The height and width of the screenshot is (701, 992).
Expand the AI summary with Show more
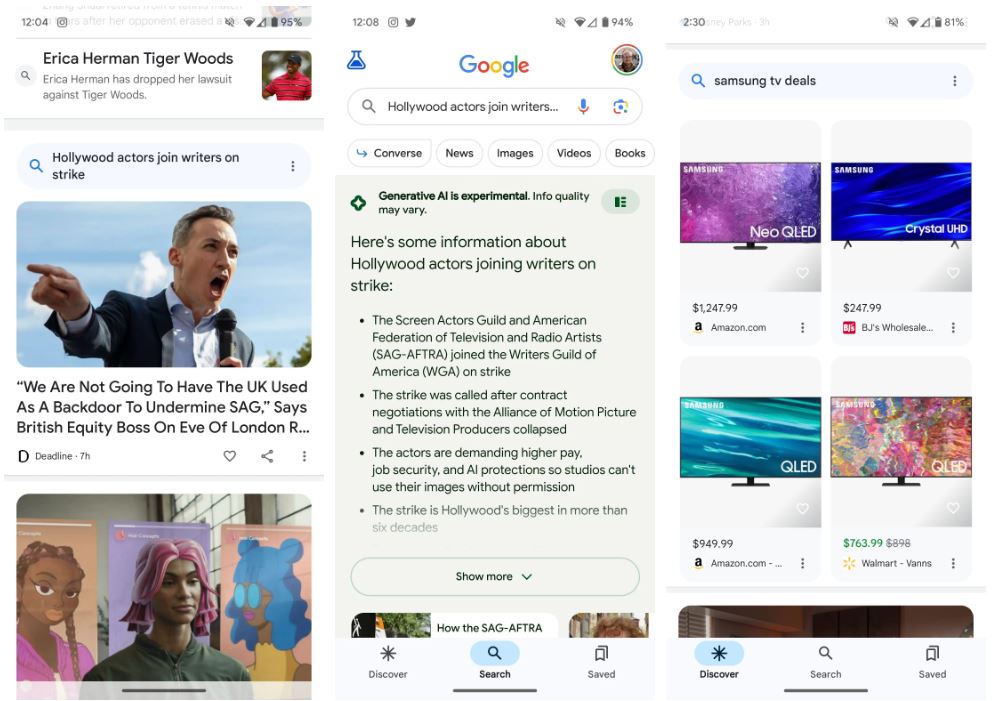[495, 576]
